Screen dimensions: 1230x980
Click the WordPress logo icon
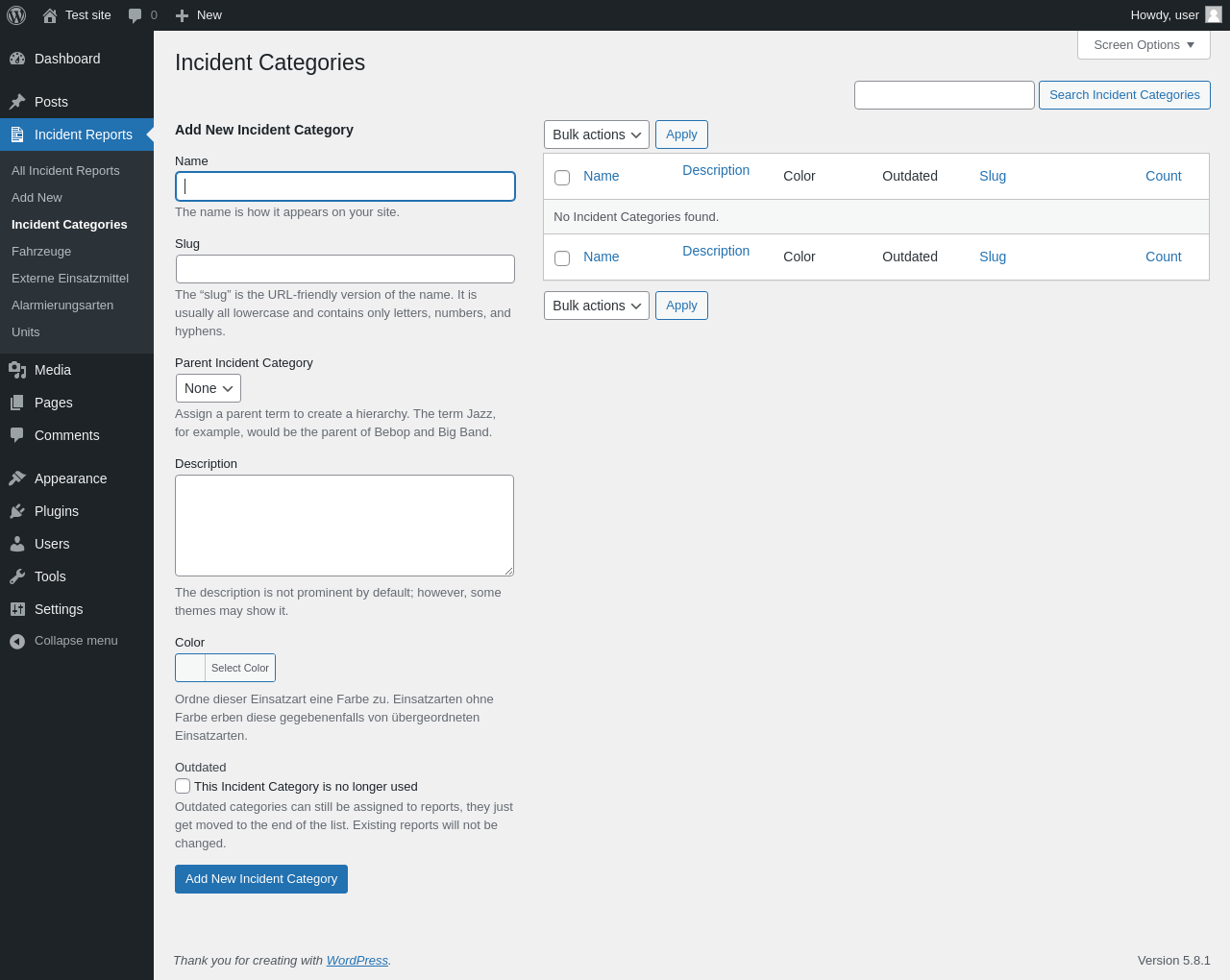click(16, 15)
